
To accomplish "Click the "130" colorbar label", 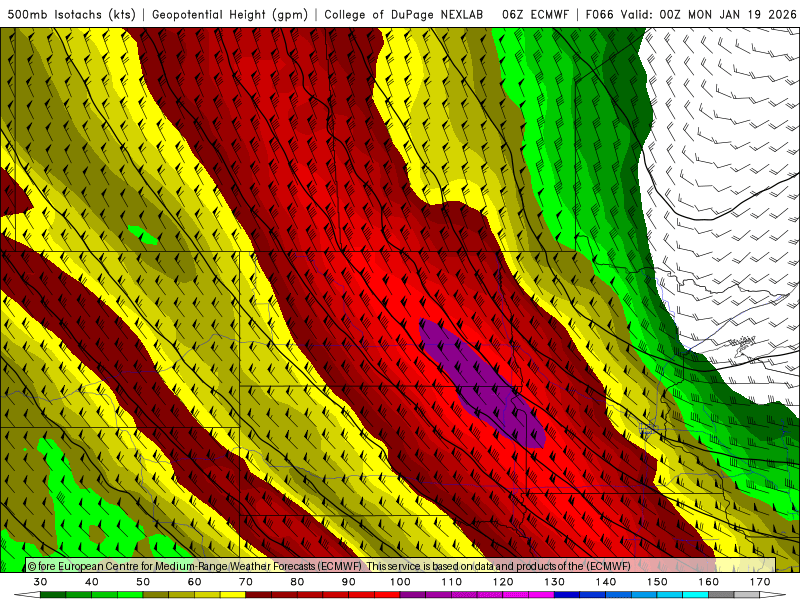I will pos(555,582).
